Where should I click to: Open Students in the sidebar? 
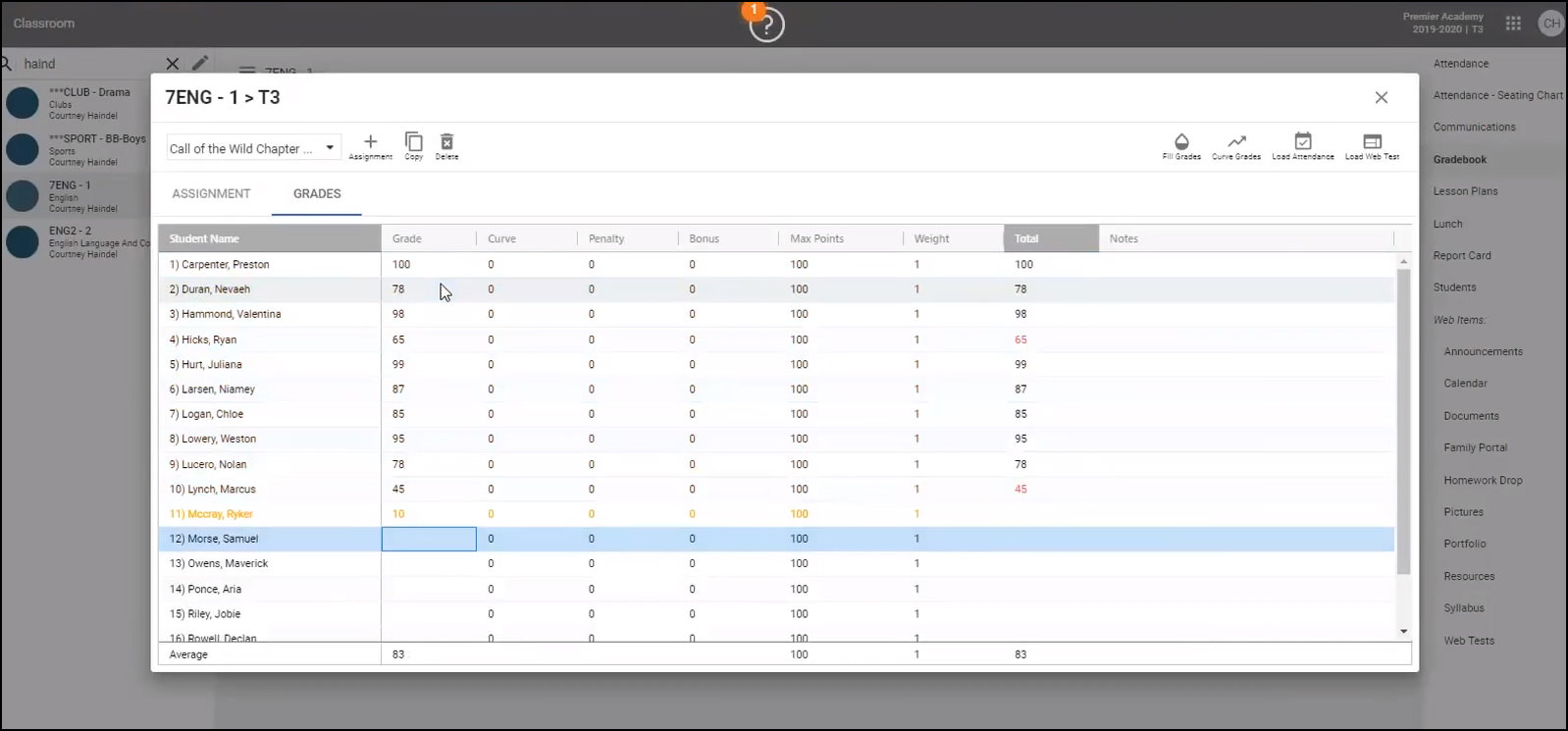(1454, 287)
